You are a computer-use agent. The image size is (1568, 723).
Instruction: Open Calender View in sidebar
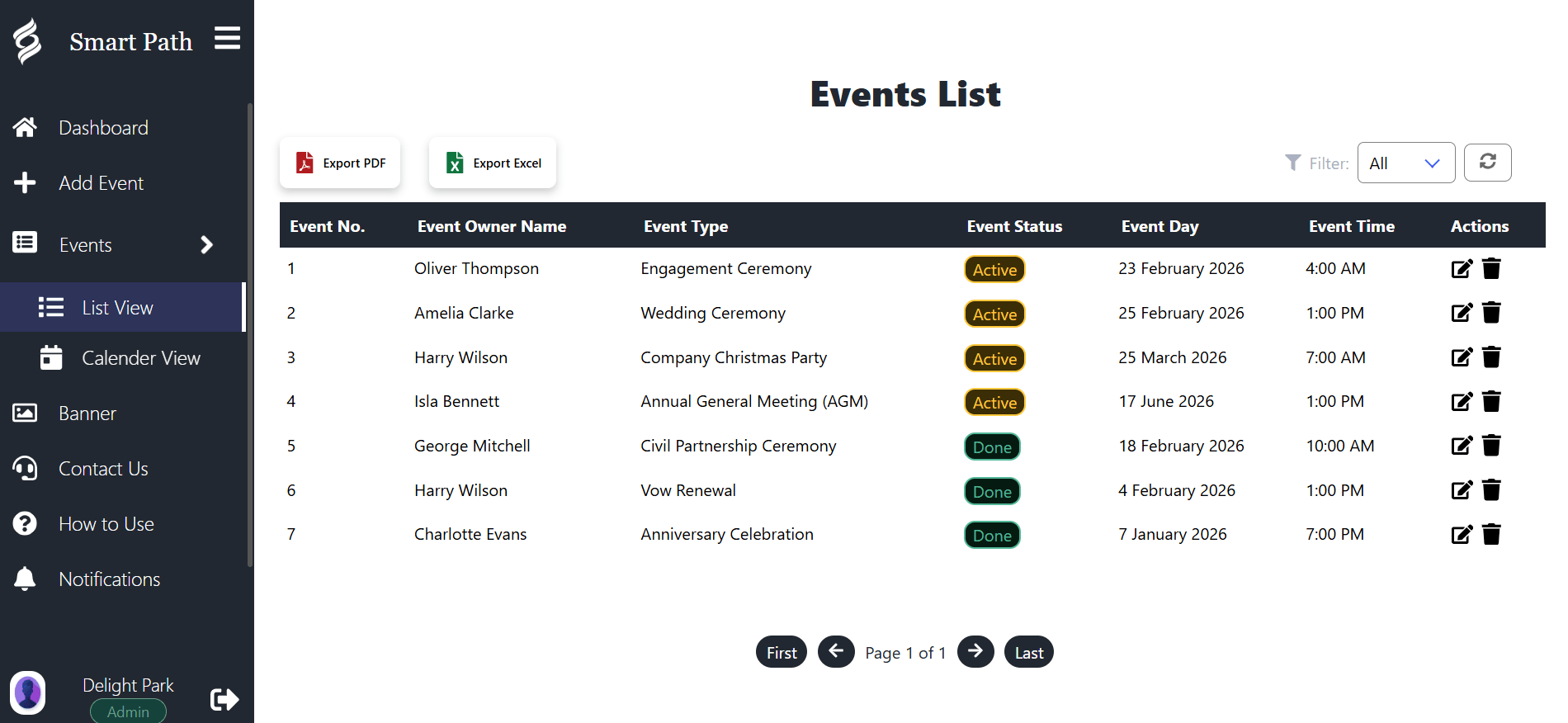click(x=140, y=358)
